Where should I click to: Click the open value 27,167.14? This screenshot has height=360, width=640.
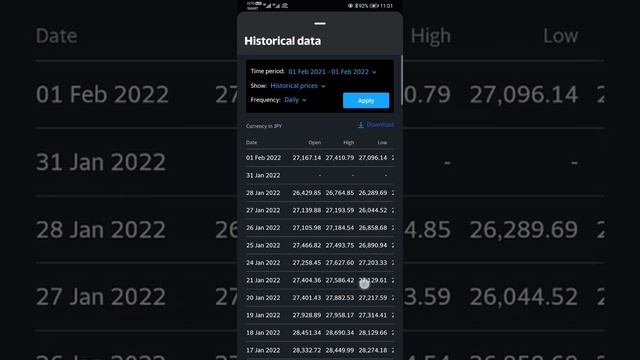click(307, 158)
